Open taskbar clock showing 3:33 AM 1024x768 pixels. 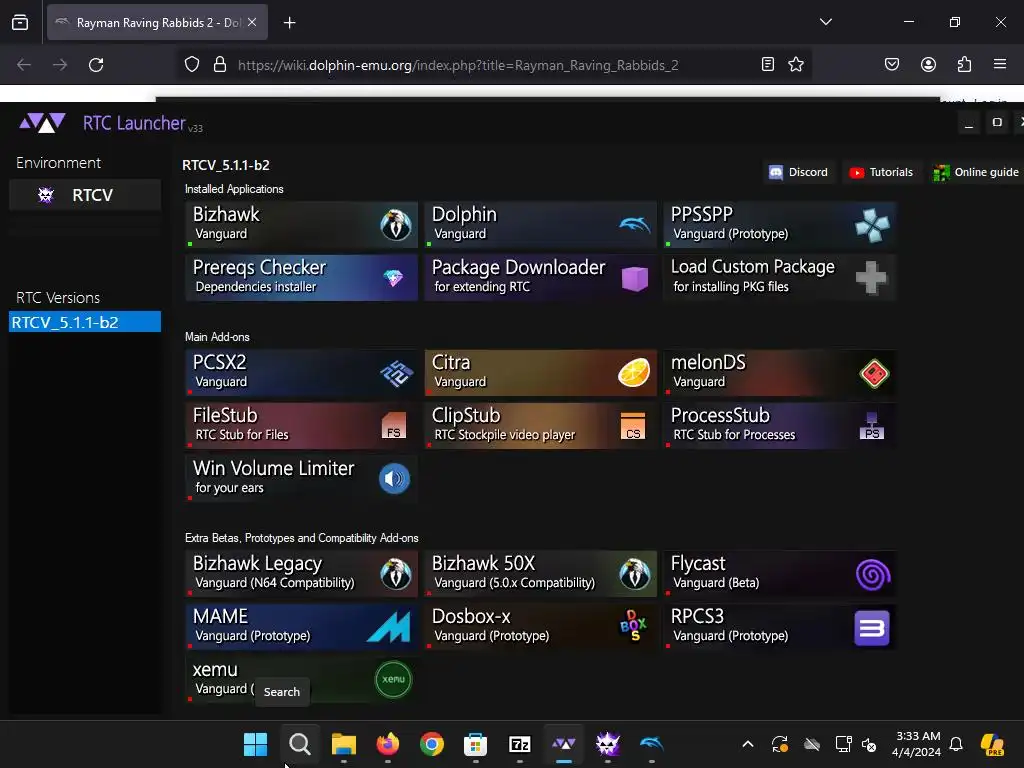click(x=917, y=744)
